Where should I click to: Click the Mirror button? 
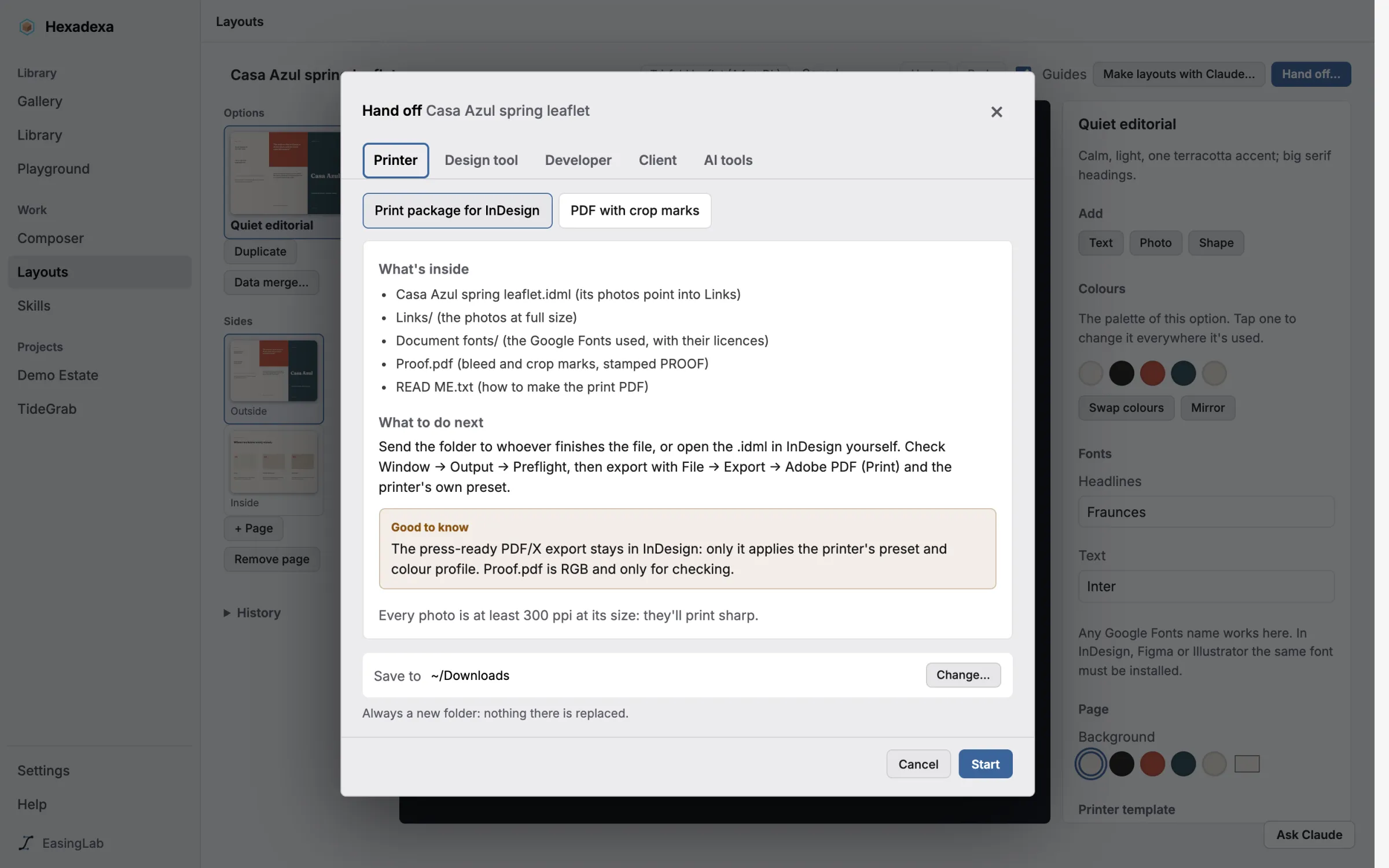[1207, 408]
